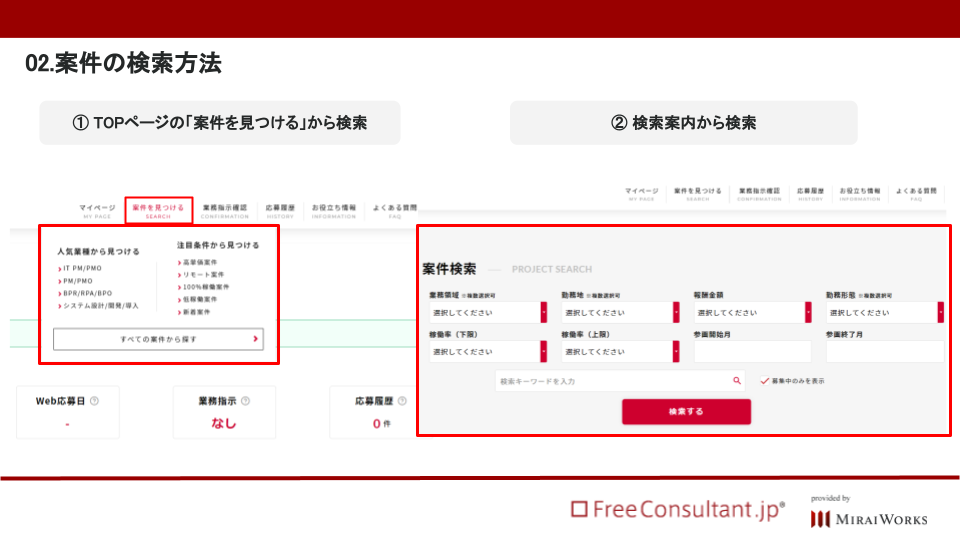Screen dimensions: 960x540
Task: Open the 勤務地 dropdown
Action: [620, 312]
